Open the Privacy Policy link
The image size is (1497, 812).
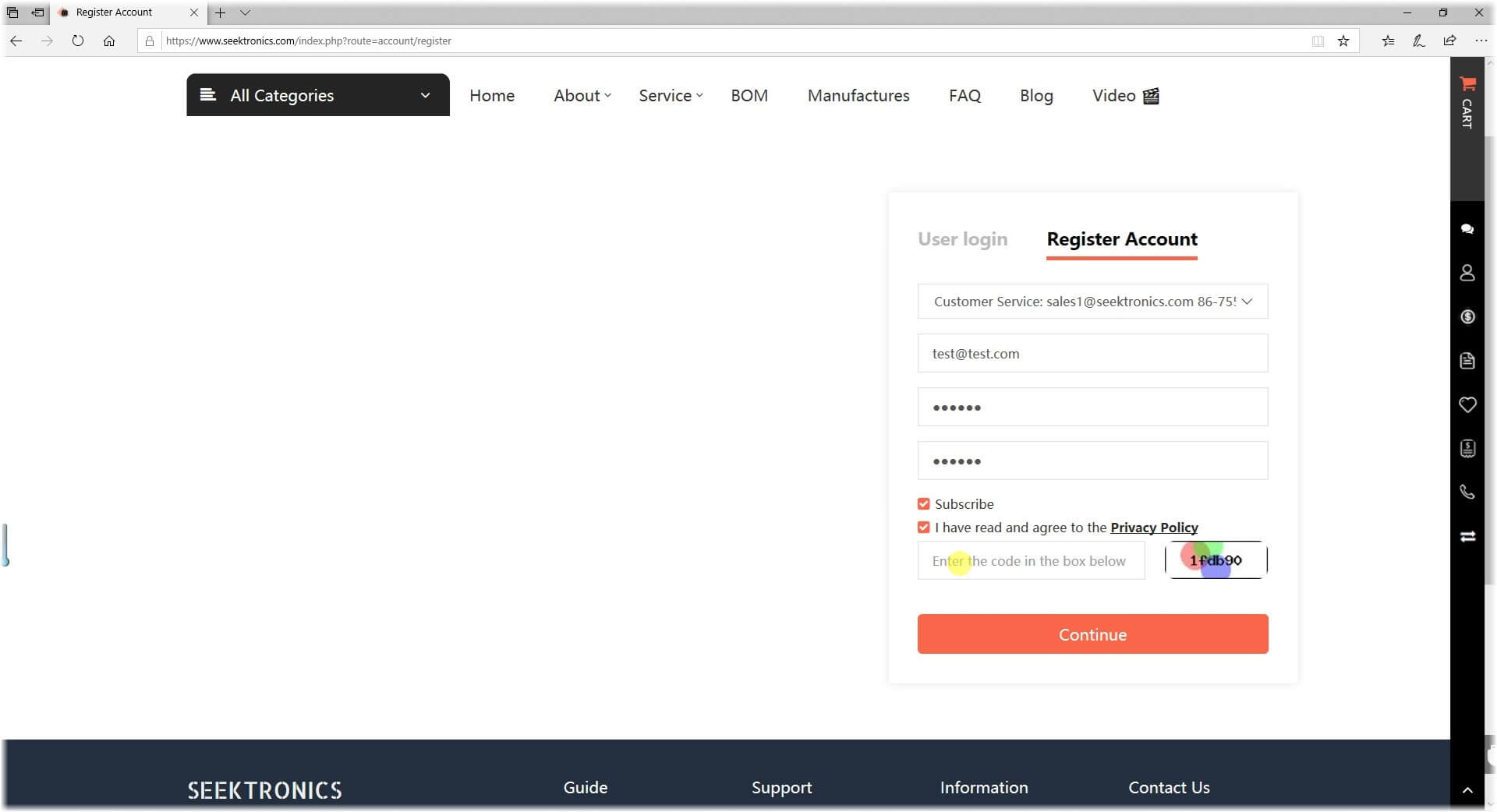(1154, 528)
